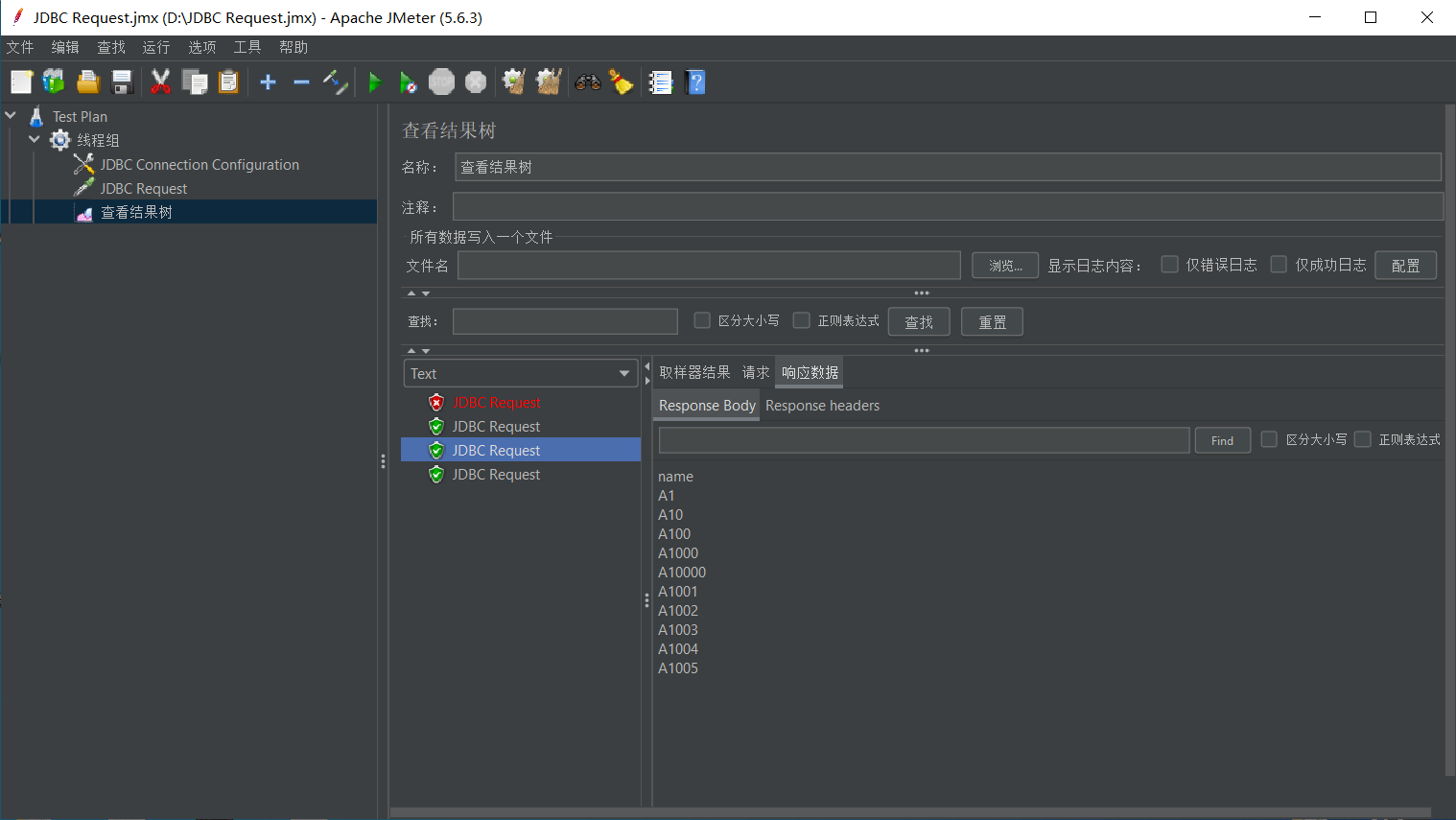Screen dimensions: 1456x820
Task: Toggle 正则表达式 checkbox next to 查找 field
Action: click(802, 320)
